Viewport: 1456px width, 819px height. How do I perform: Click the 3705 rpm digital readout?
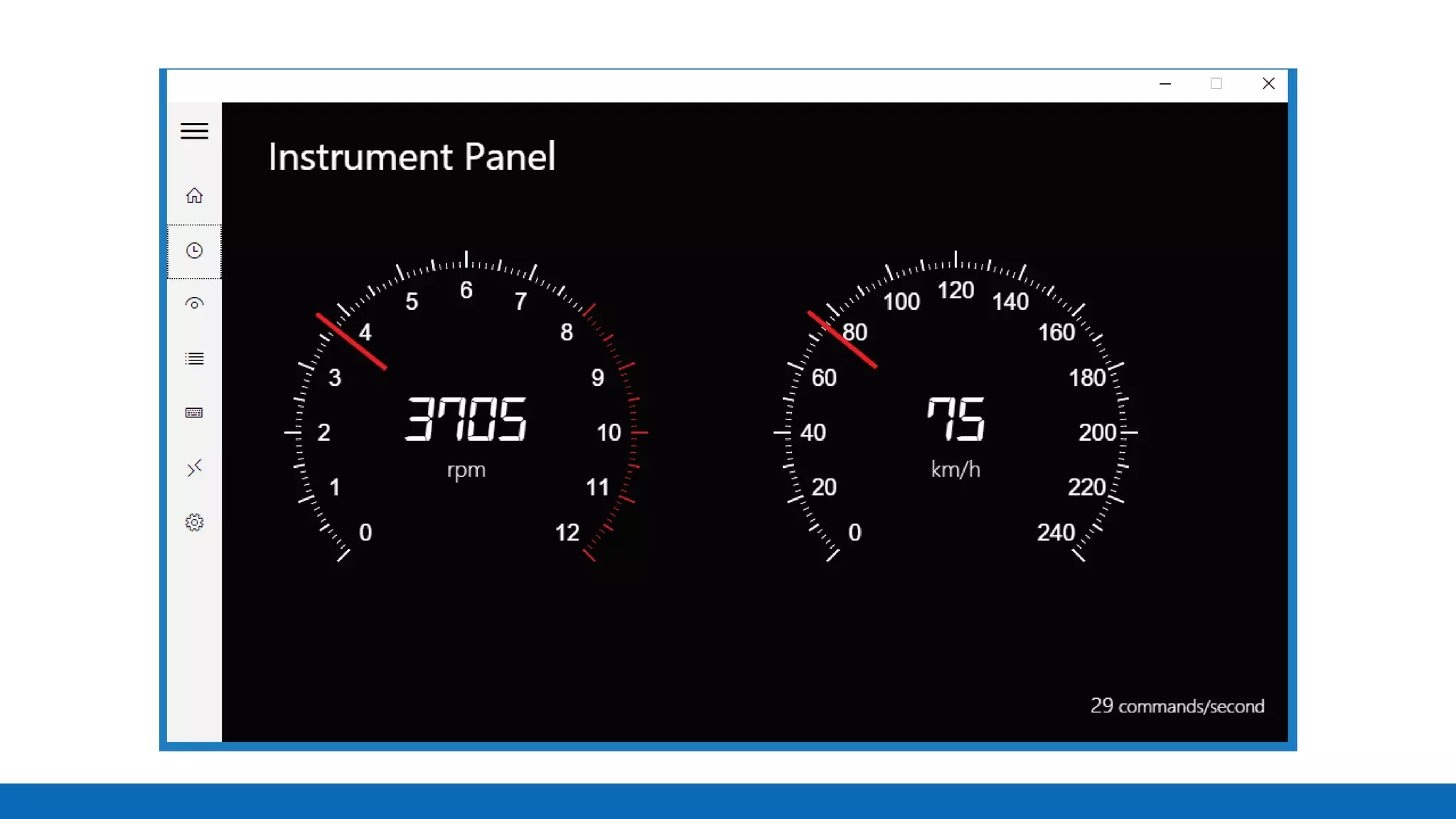pyautogui.click(x=466, y=419)
